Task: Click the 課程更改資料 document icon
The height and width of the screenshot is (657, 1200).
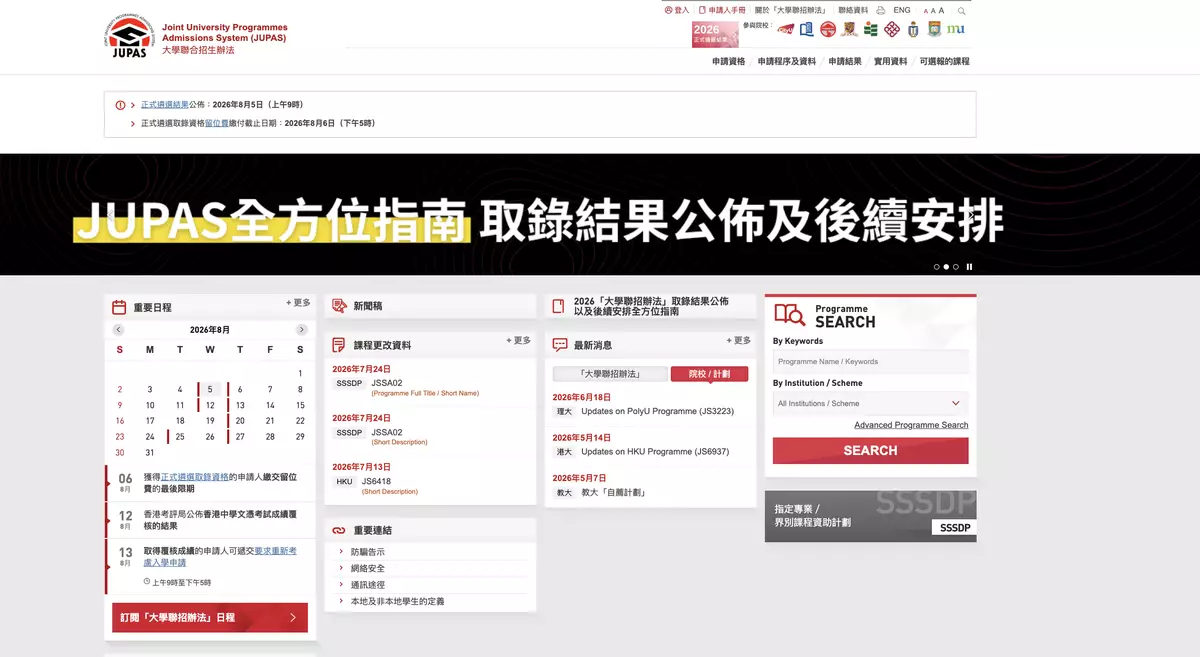Action: pyautogui.click(x=339, y=345)
